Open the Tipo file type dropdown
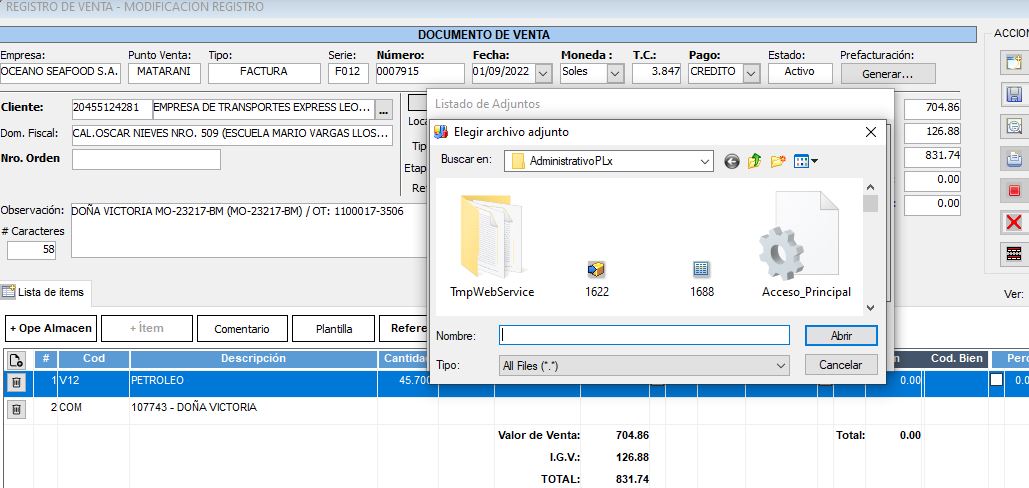 pyautogui.click(x=780, y=367)
